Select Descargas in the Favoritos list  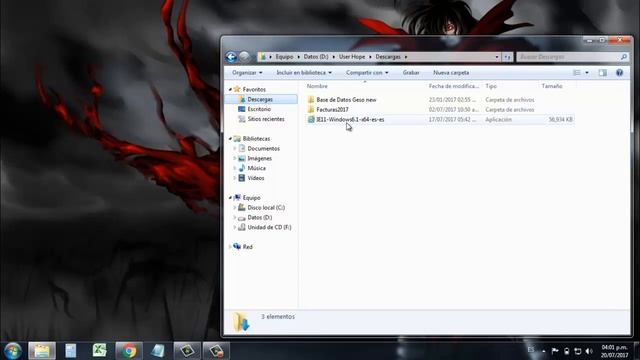click(x=261, y=99)
